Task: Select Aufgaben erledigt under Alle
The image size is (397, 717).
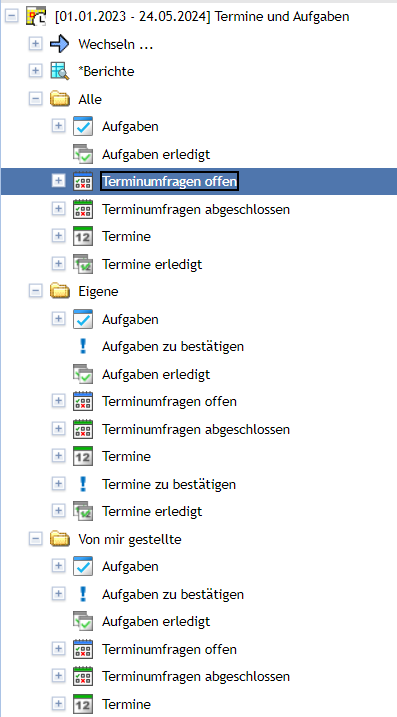Action: (x=156, y=154)
